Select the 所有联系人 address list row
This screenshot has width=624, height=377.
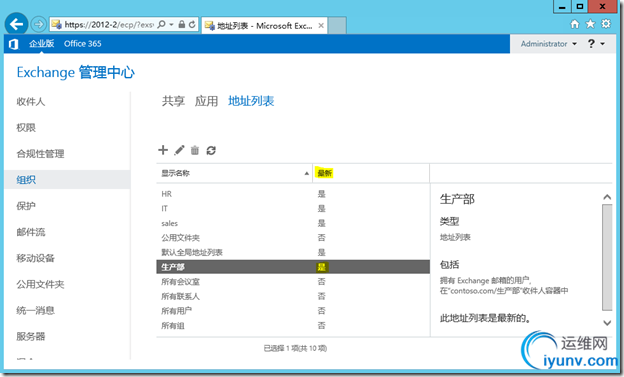(x=293, y=296)
